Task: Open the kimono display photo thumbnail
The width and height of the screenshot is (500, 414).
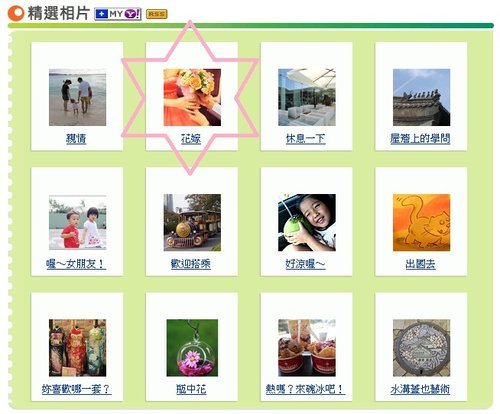Action: pyautogui.click(x=77, y=348)
